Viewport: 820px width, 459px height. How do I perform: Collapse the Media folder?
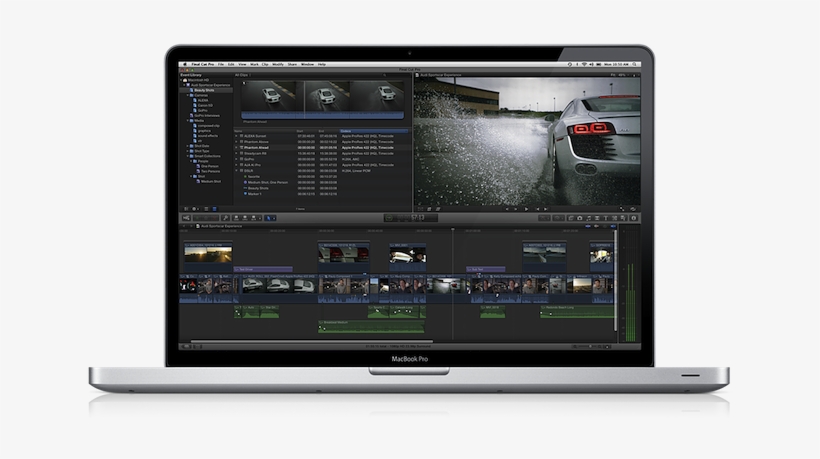(188, 121)
